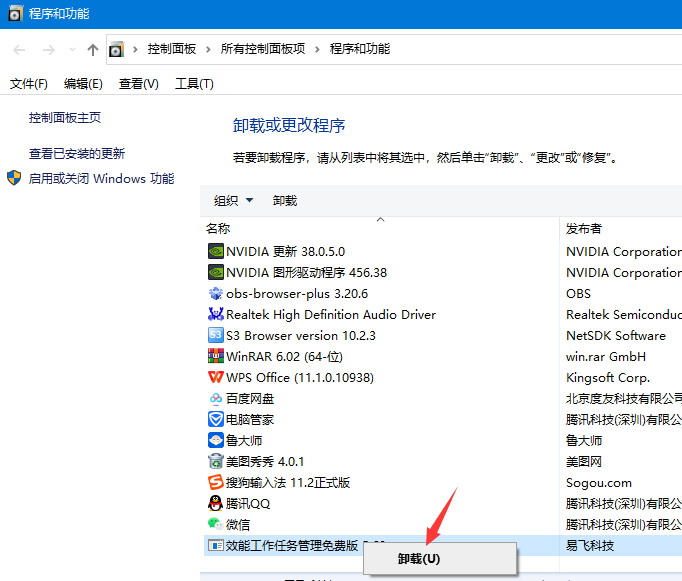Click publisher 美图网 cell
The height and width of the screenshot is (581, 682).
point(584,461)
